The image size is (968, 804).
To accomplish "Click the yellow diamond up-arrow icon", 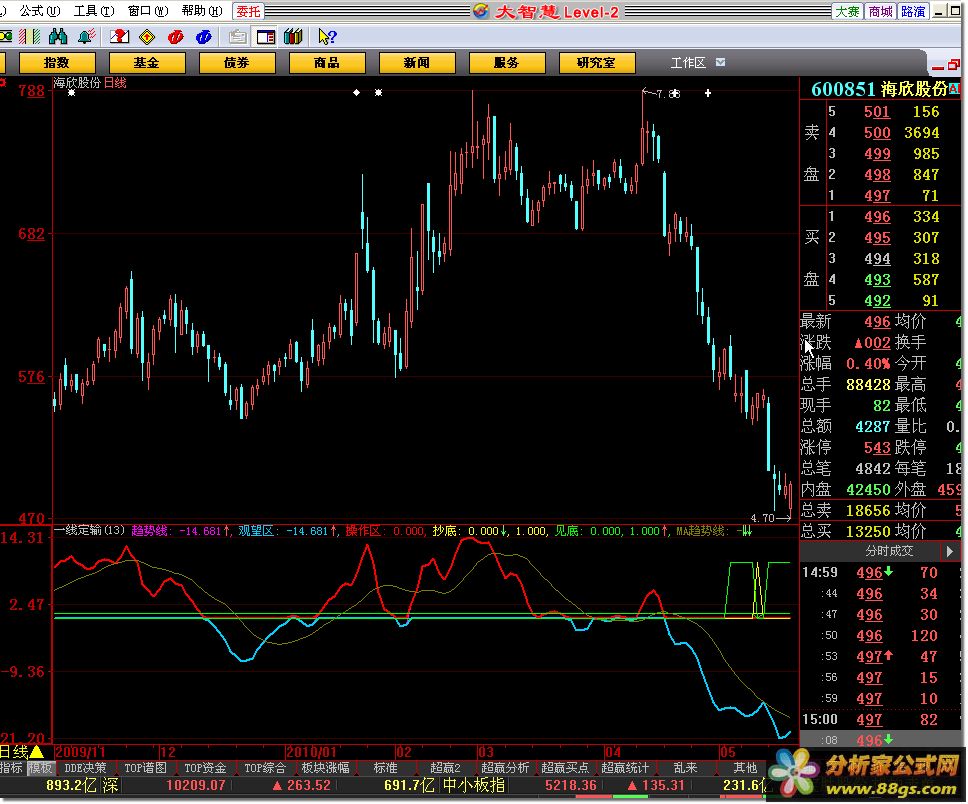I will coord(147,37).
